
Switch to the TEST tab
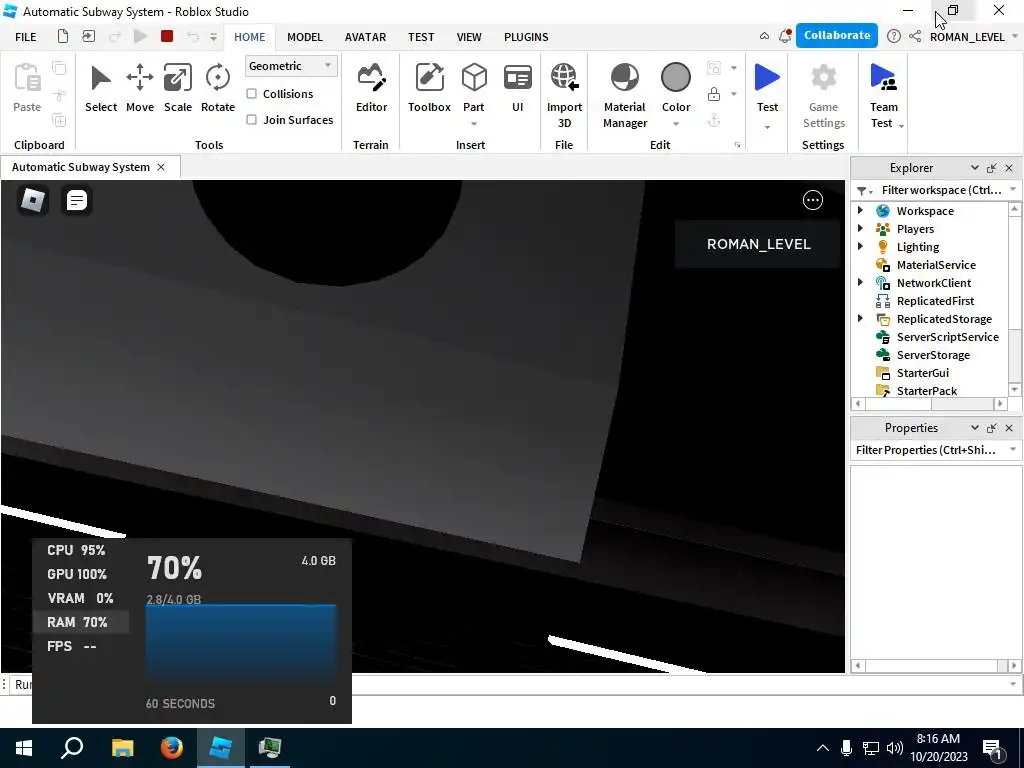click(x=421, y=37)
